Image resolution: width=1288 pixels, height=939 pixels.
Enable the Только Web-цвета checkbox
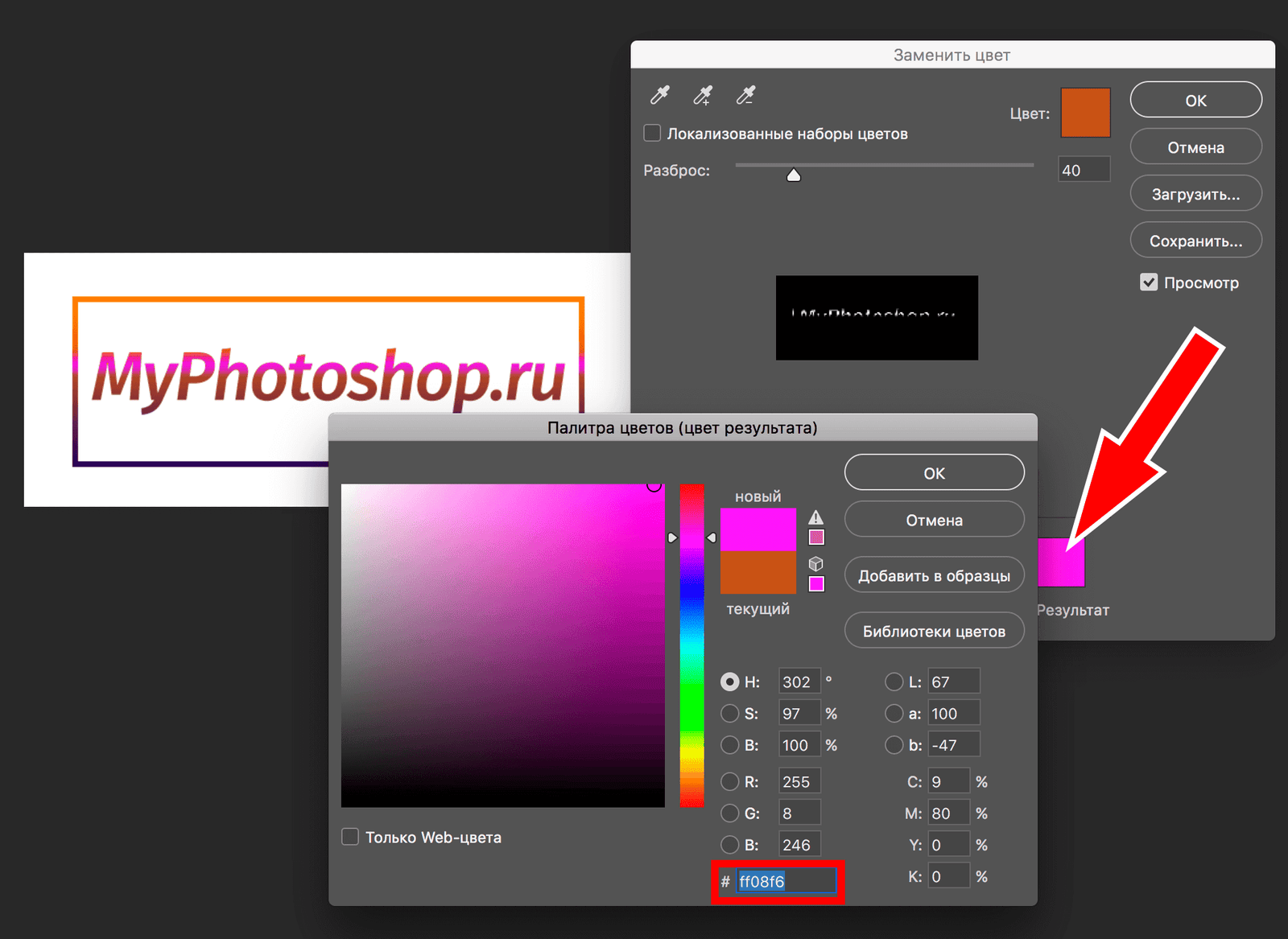350,837
